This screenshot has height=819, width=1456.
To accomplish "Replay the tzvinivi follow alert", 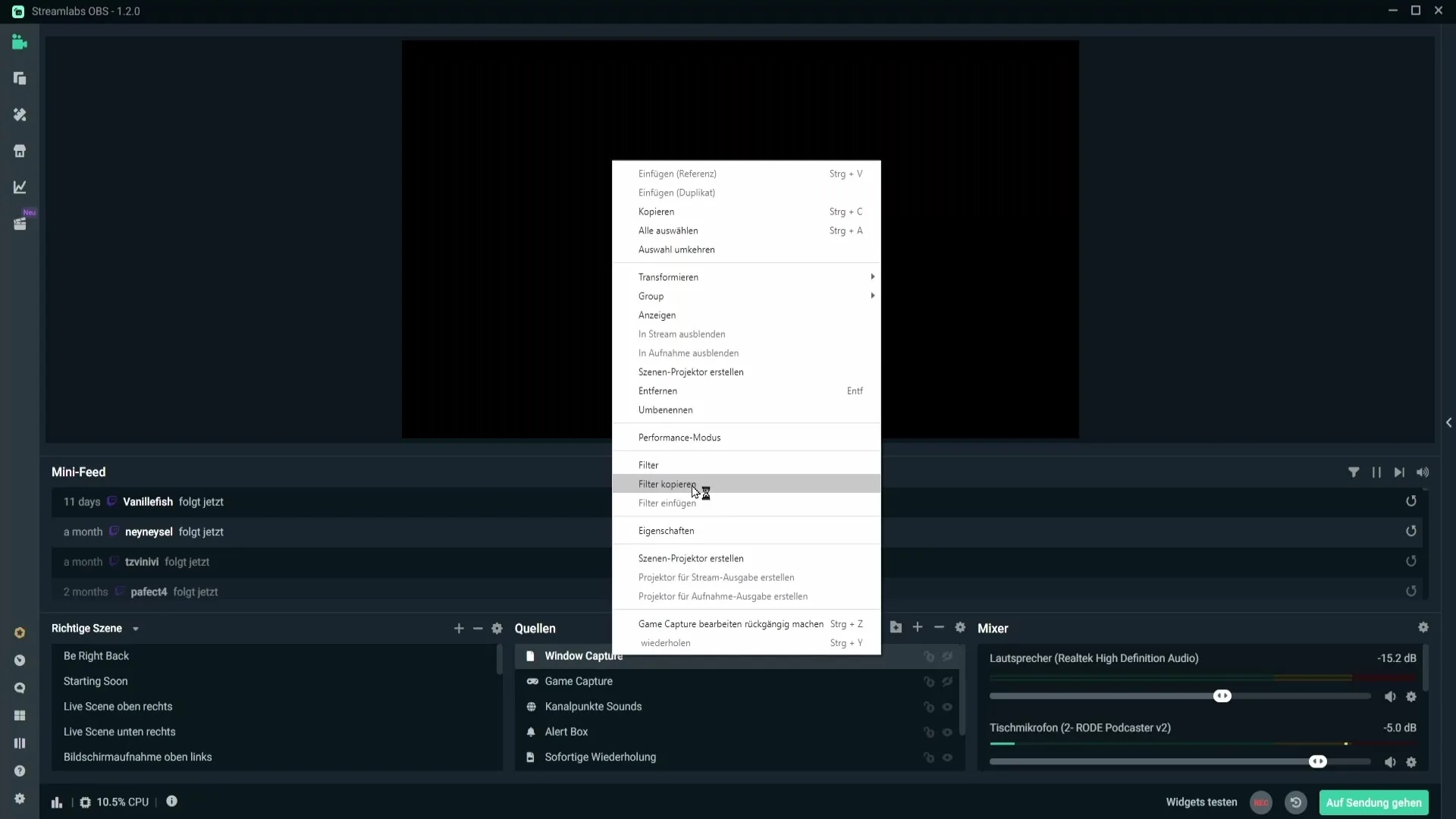I will (x=1411, y=561).
